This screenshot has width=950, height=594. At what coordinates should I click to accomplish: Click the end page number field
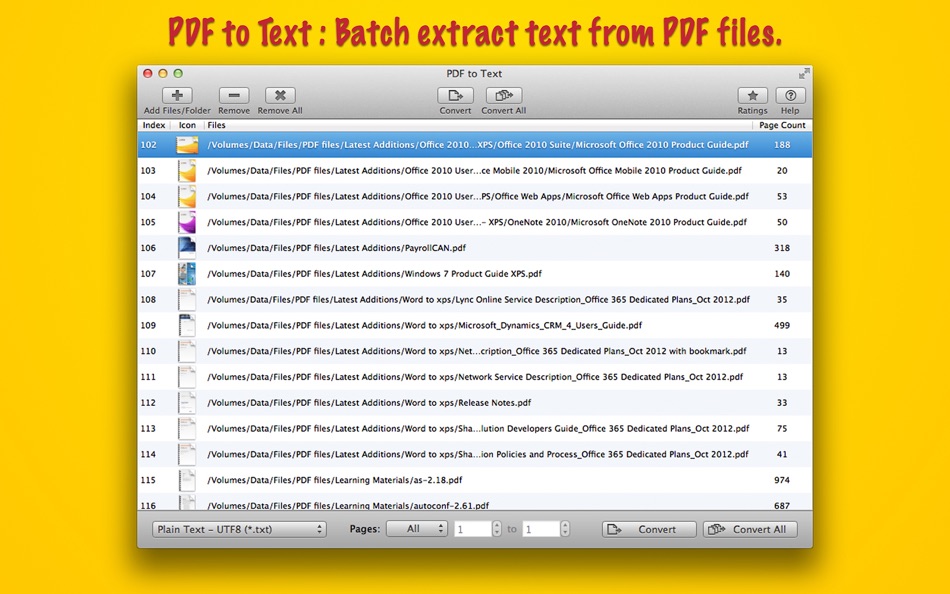coord(541,529)
